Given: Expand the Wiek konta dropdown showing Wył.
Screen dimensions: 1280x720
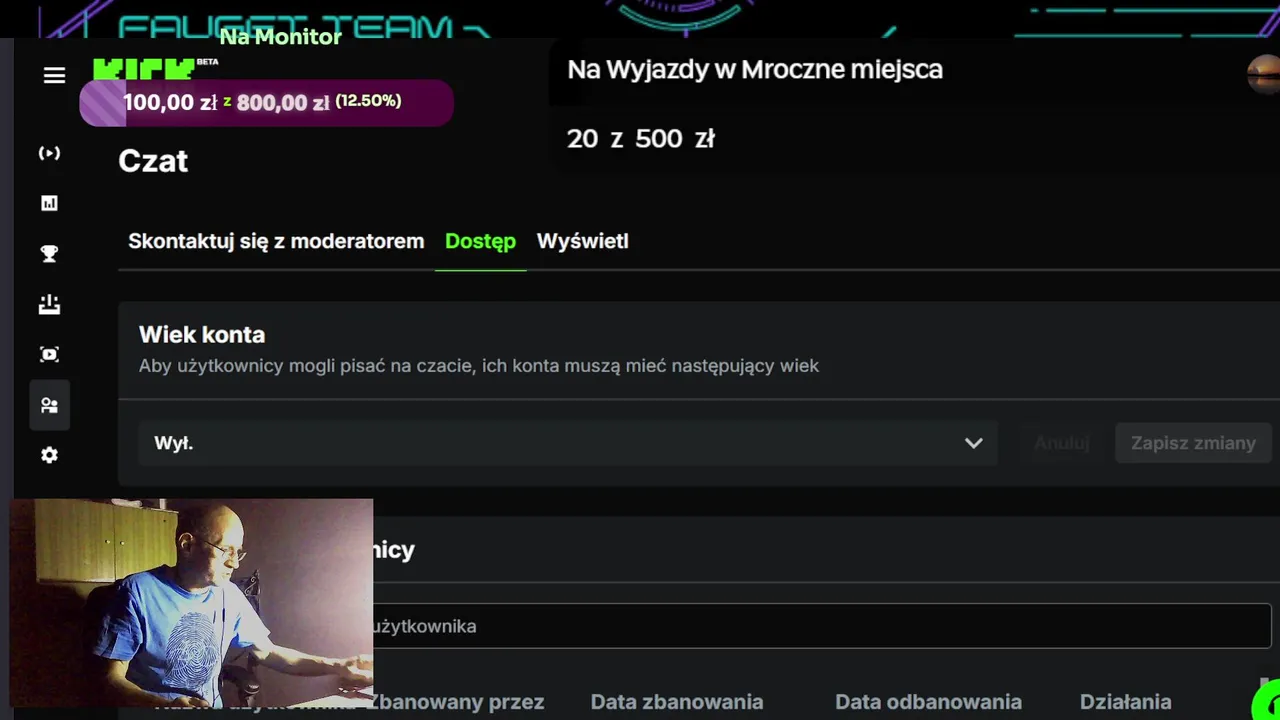Looking at the screenshot, I should [568, 443].
